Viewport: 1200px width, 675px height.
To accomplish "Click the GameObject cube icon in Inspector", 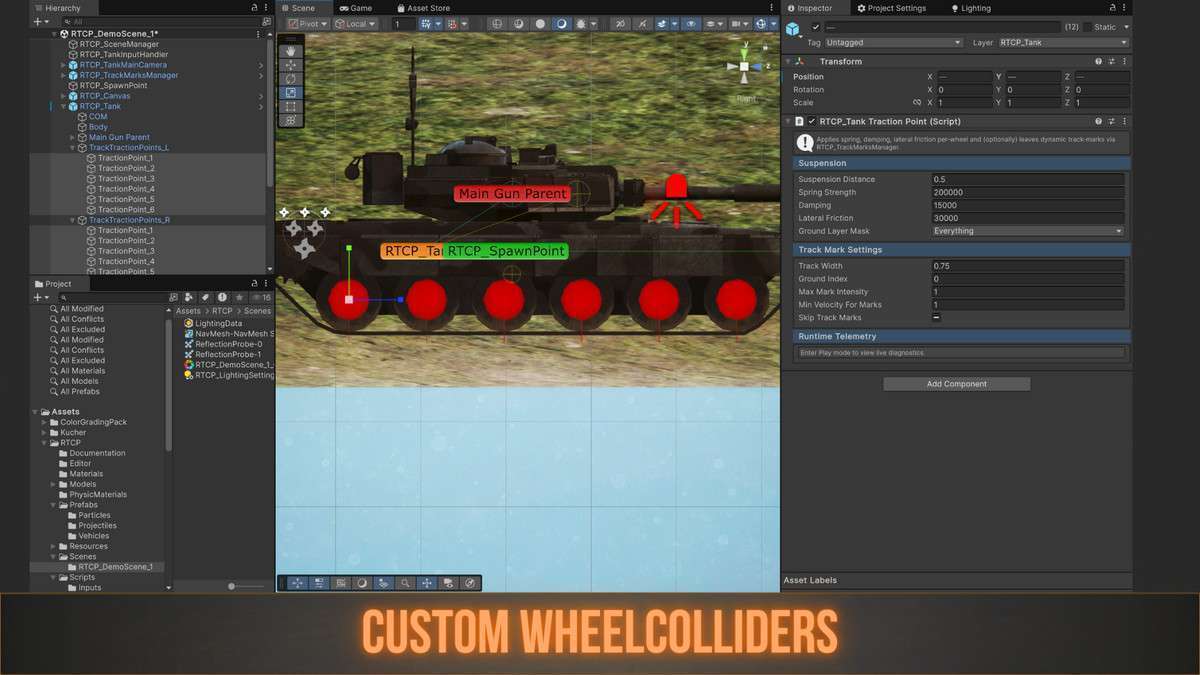I will click(793, 29).
